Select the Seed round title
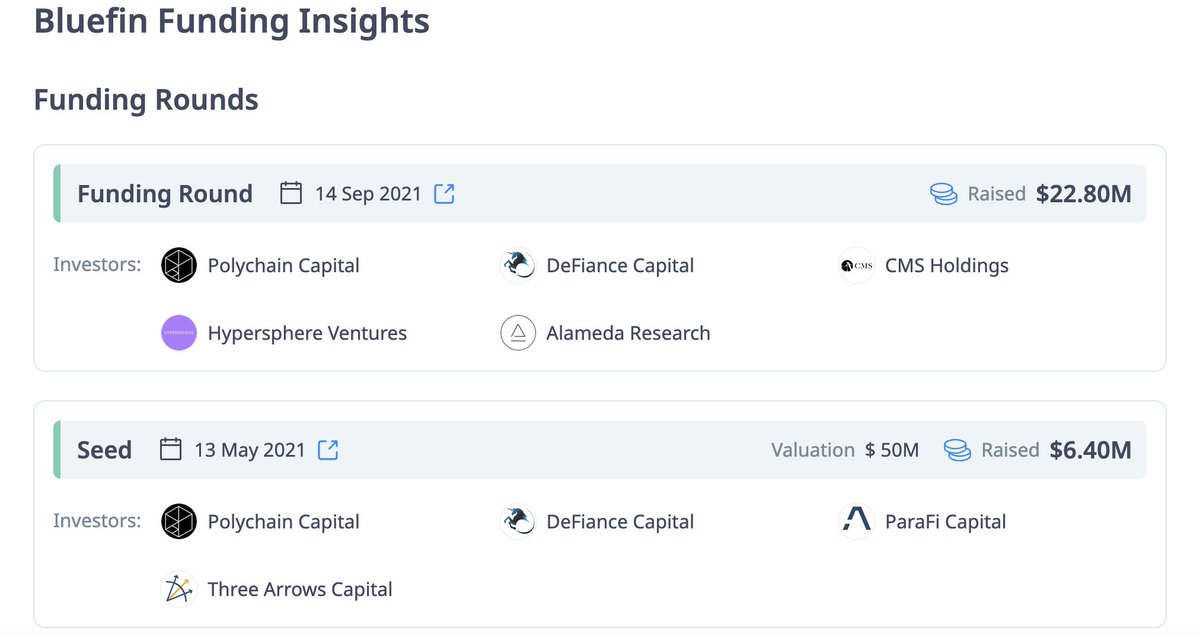The width and height of the screenshot is (1200, 637). coord(104,450)
